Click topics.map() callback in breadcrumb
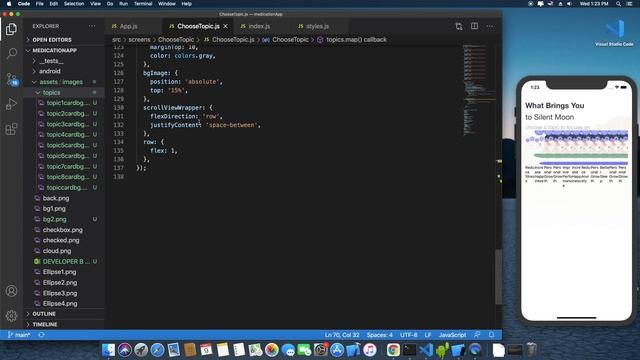This screenshot has width=640, height=360. [x=356, y=40]
